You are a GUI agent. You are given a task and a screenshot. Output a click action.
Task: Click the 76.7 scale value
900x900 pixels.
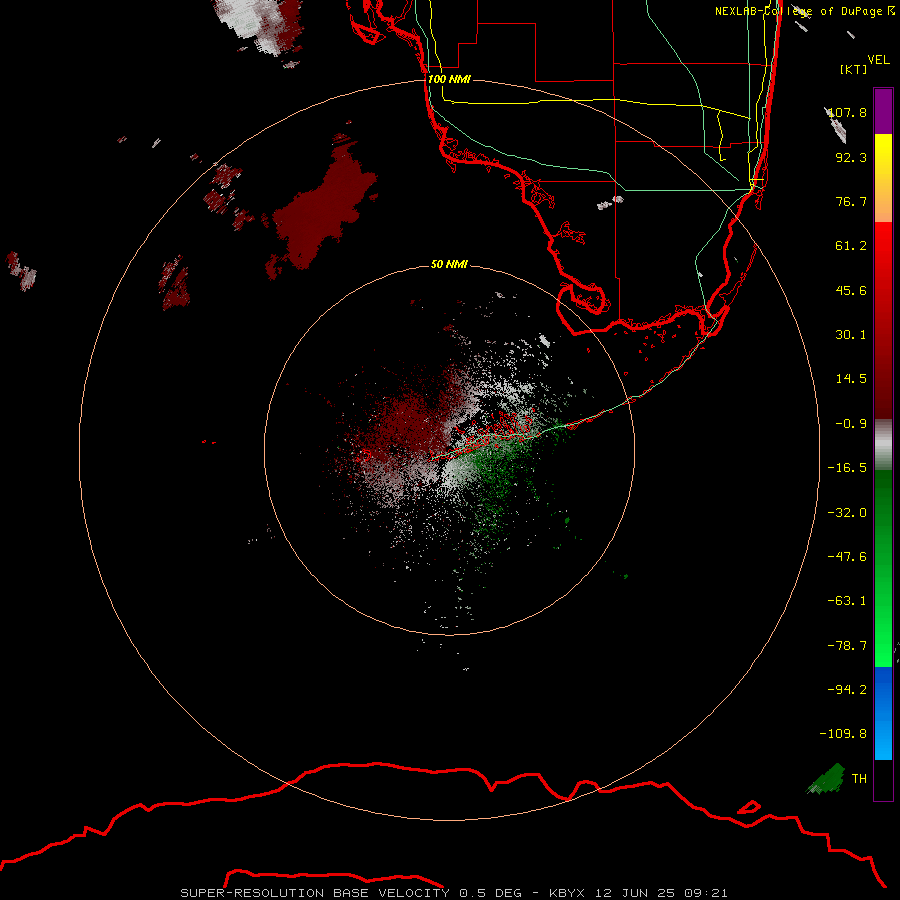[x=851, y=201]
